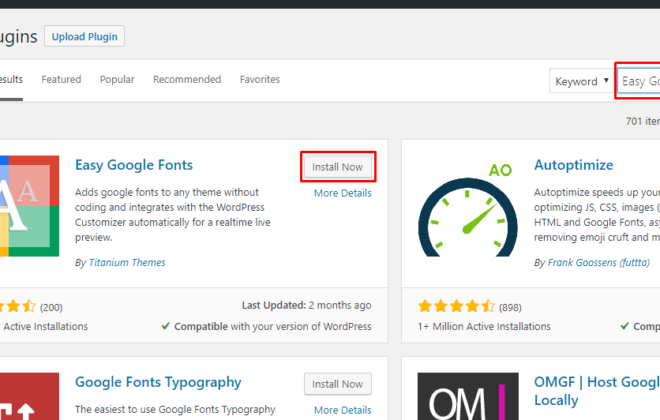The width and height of the screenshot is (660, 420).
Task: Open More Details for Easy Google Fonts
Action: coord(343,193)
